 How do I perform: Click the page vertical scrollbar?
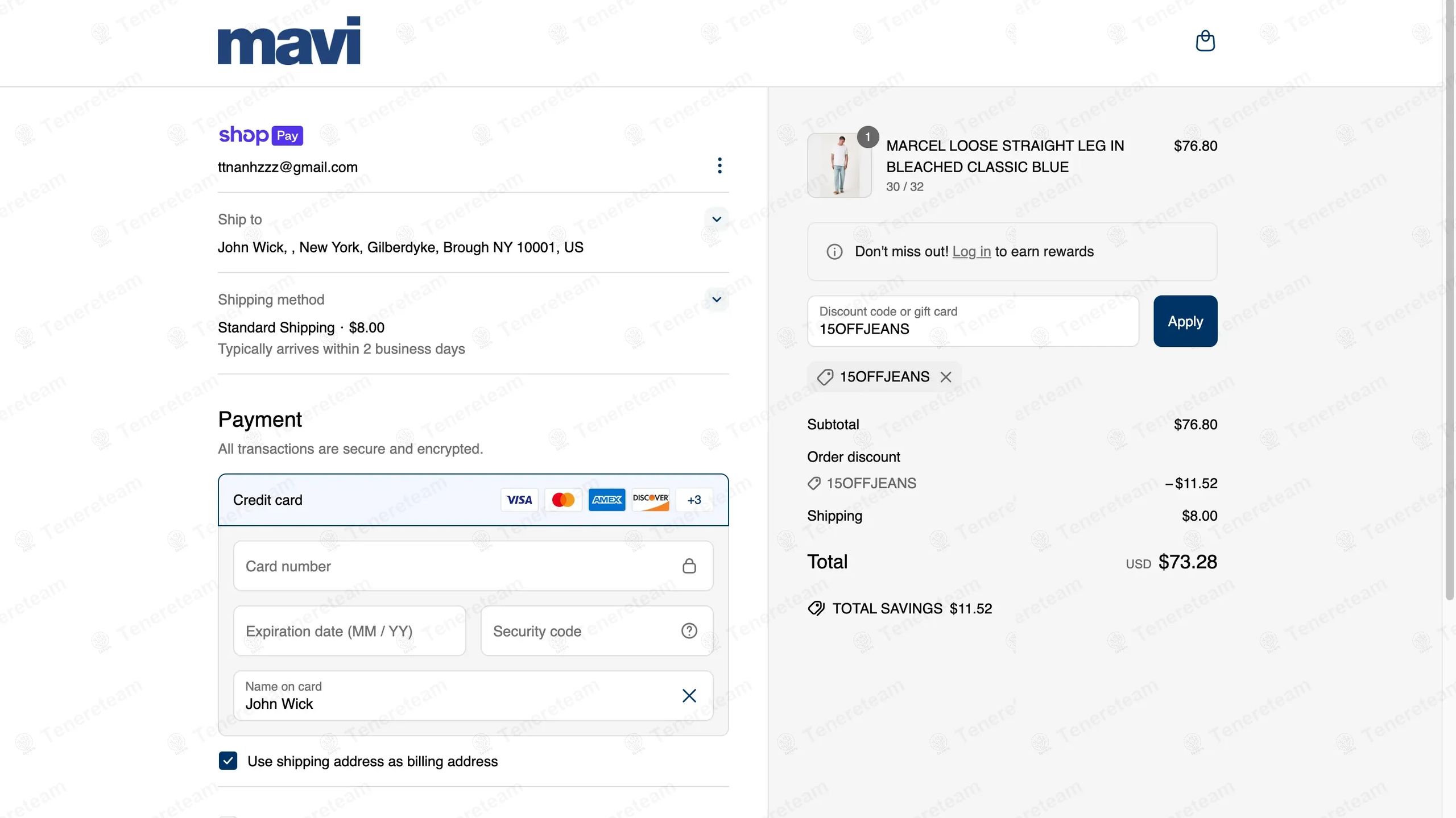(1449, 300)
